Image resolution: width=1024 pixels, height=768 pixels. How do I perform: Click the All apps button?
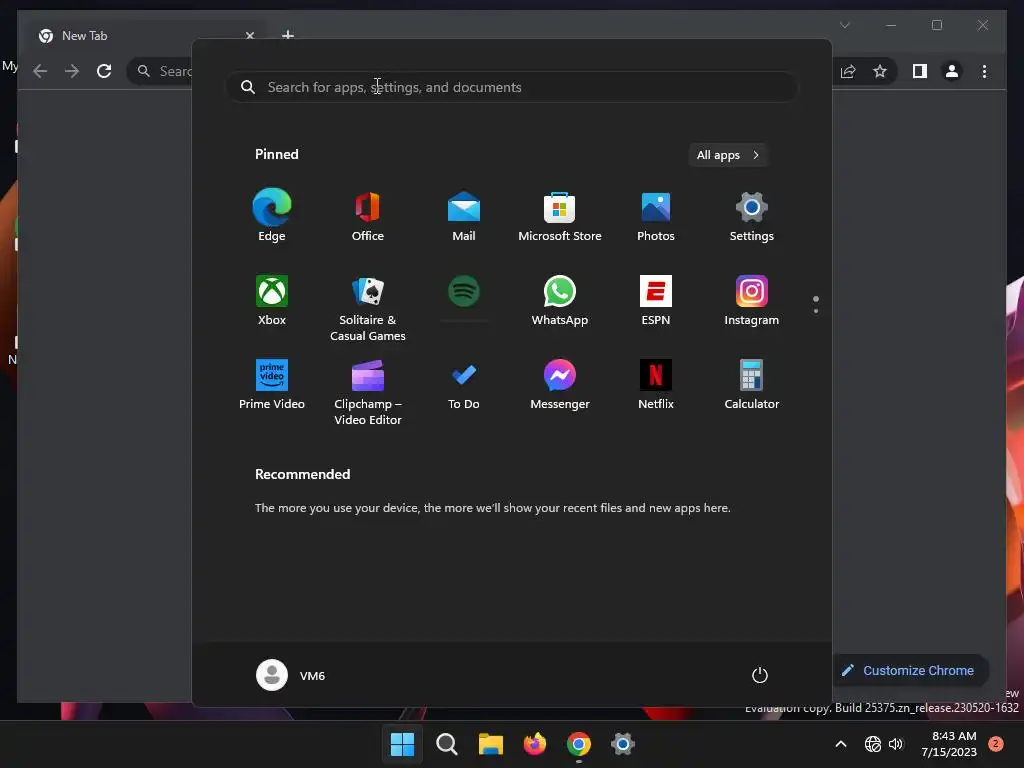click(728, 155)
